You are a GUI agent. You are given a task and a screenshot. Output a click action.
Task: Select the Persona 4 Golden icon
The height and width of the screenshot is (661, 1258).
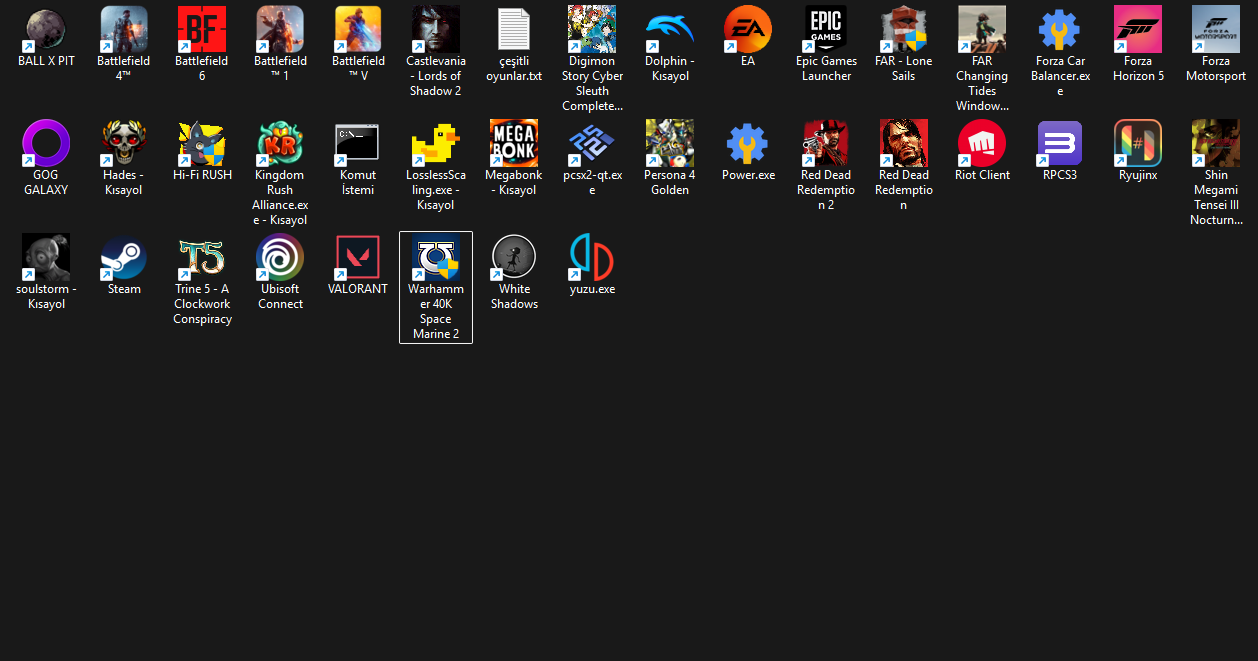tap(670, 144)
